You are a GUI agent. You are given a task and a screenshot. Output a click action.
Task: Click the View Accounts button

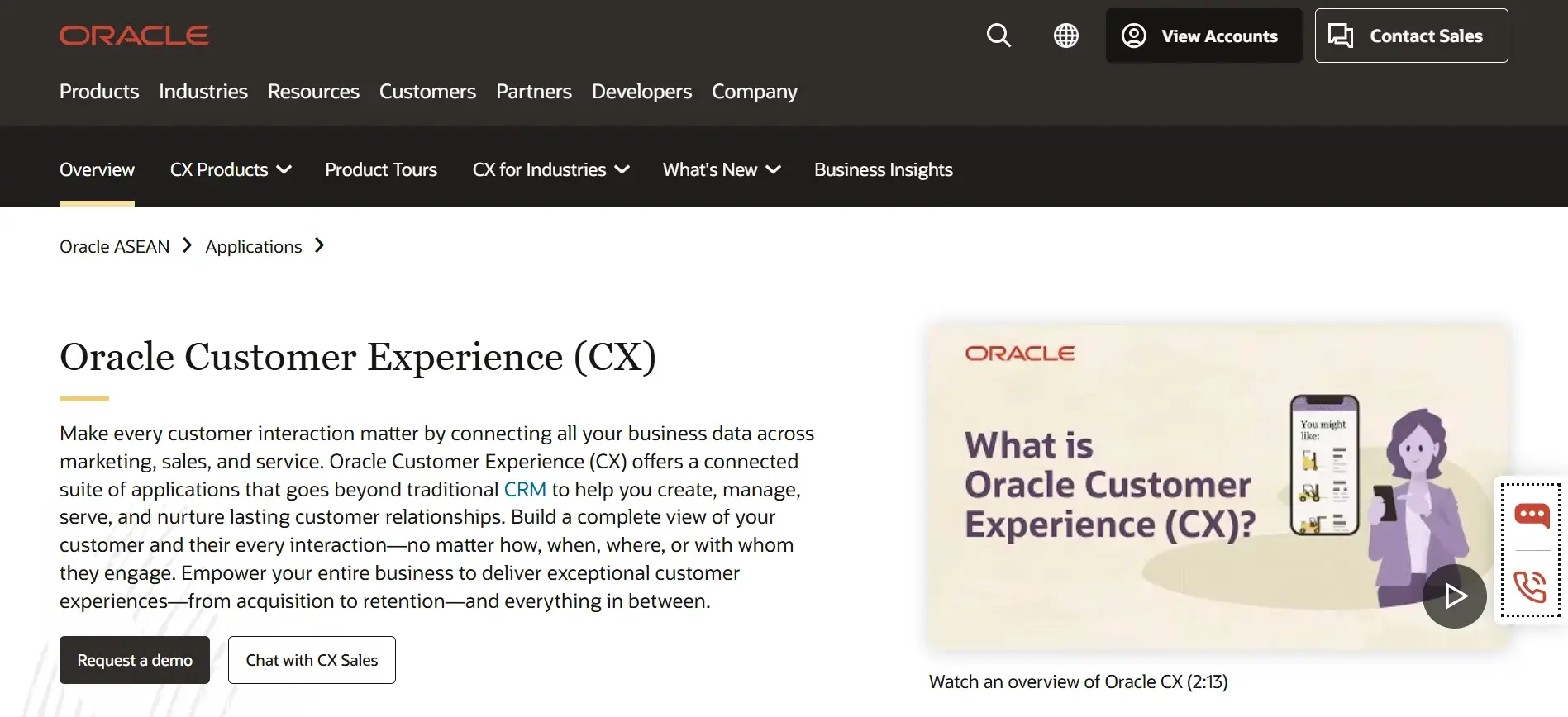pos(1203,36)
